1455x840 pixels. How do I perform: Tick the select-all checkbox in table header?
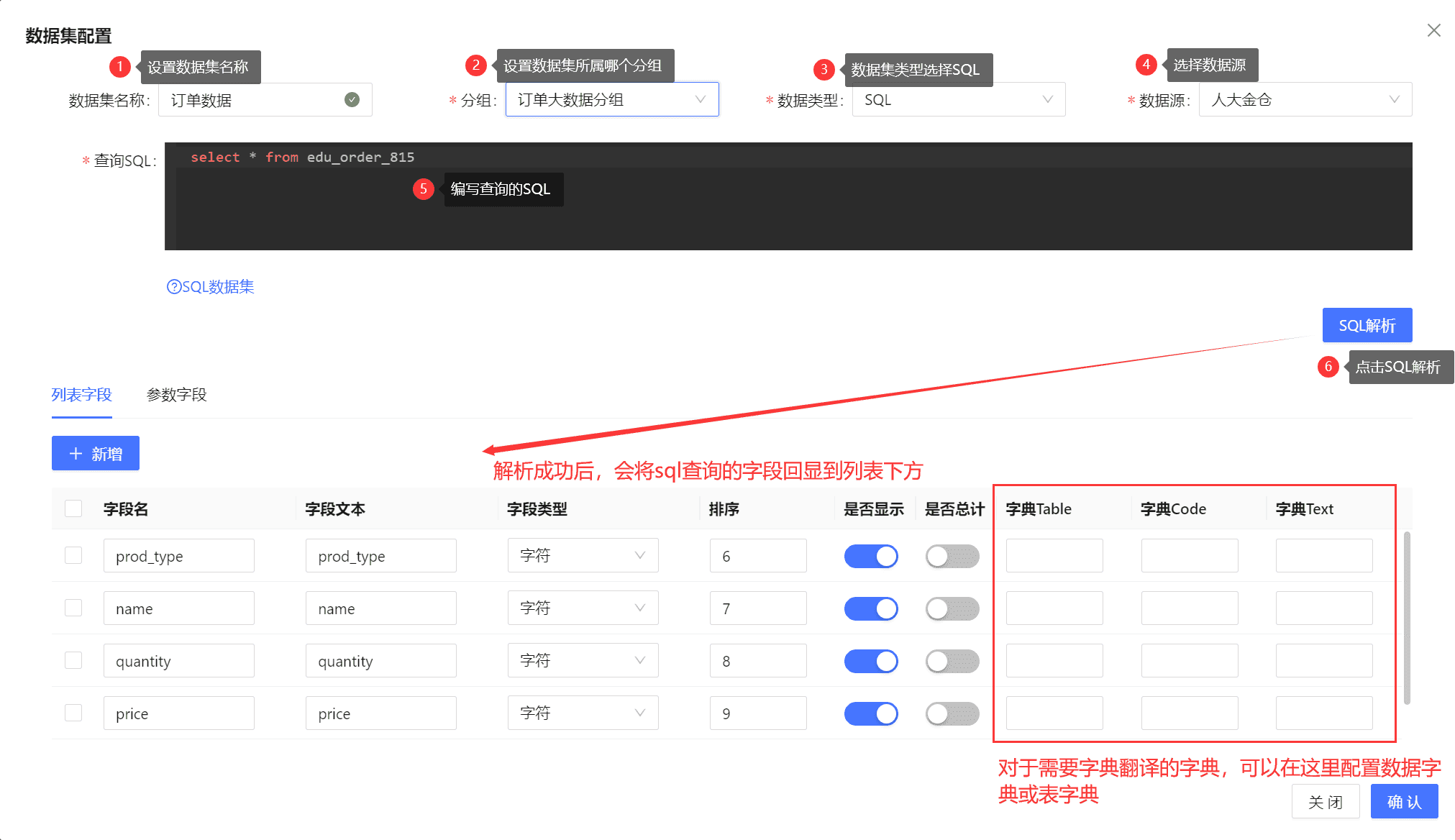(73, 508)
